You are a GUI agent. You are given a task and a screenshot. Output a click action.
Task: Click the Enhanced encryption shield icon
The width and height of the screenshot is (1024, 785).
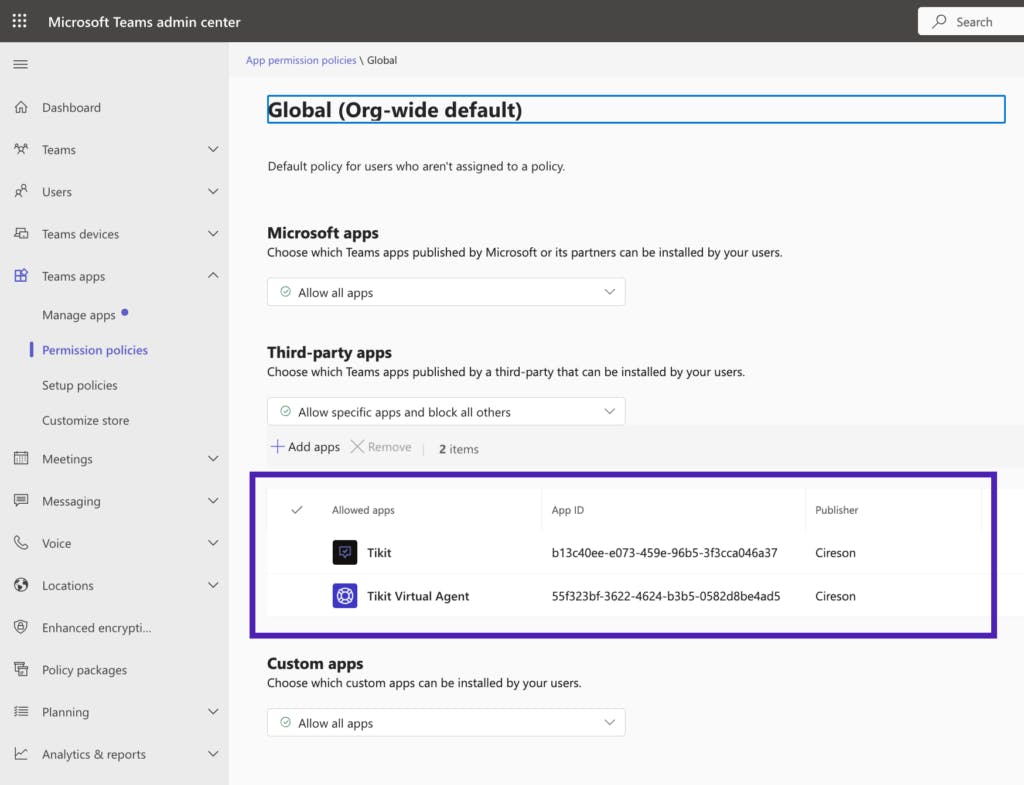(21, 628)
